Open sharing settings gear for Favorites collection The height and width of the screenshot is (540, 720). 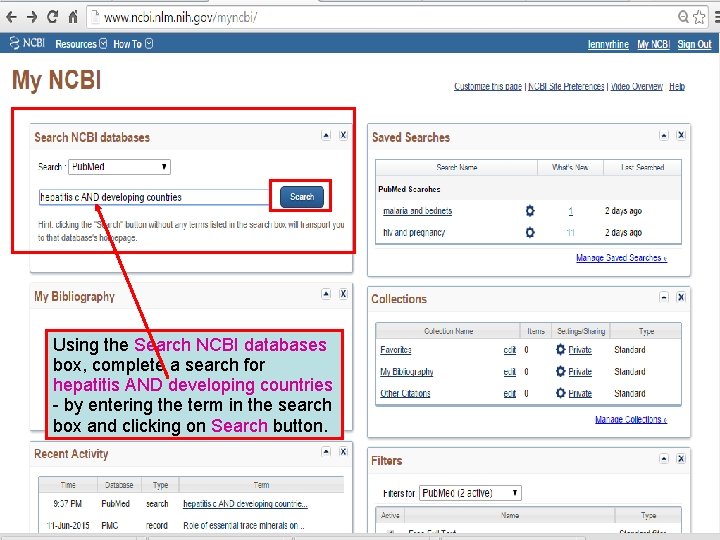point(560,349)
